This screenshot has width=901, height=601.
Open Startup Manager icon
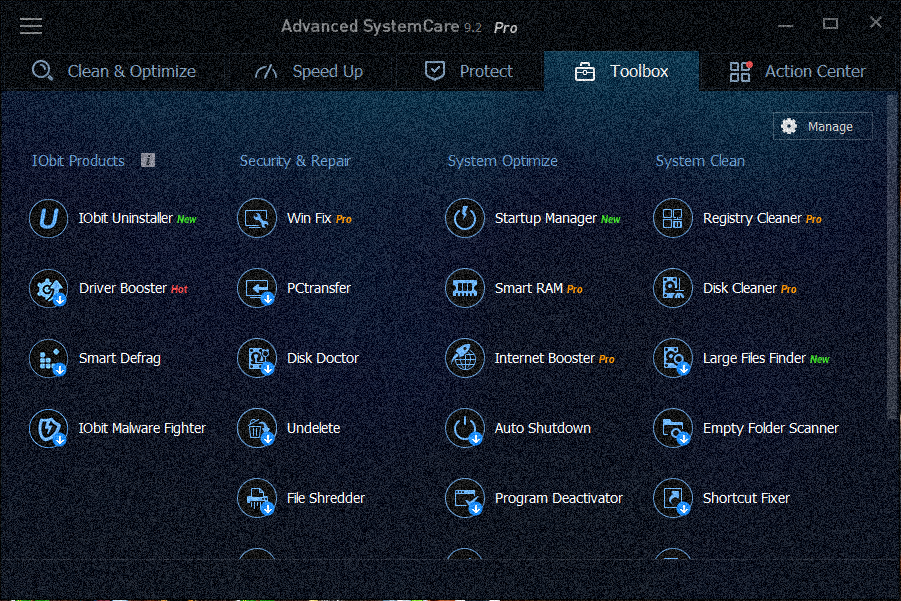coord(465,218)
